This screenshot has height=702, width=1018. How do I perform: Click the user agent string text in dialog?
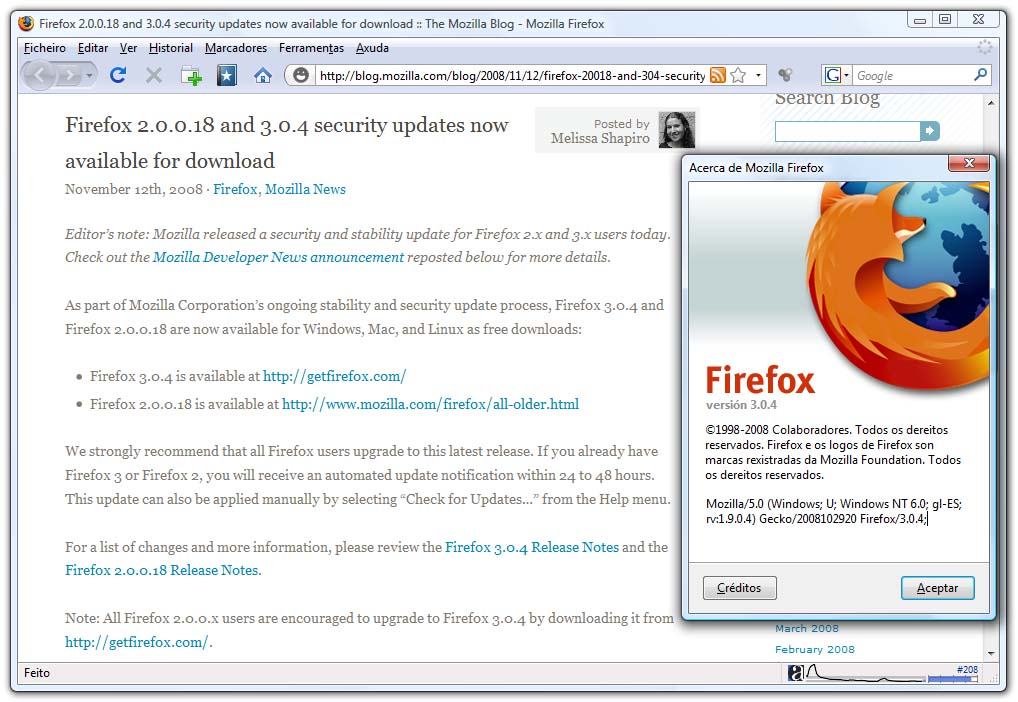point(834,511)
